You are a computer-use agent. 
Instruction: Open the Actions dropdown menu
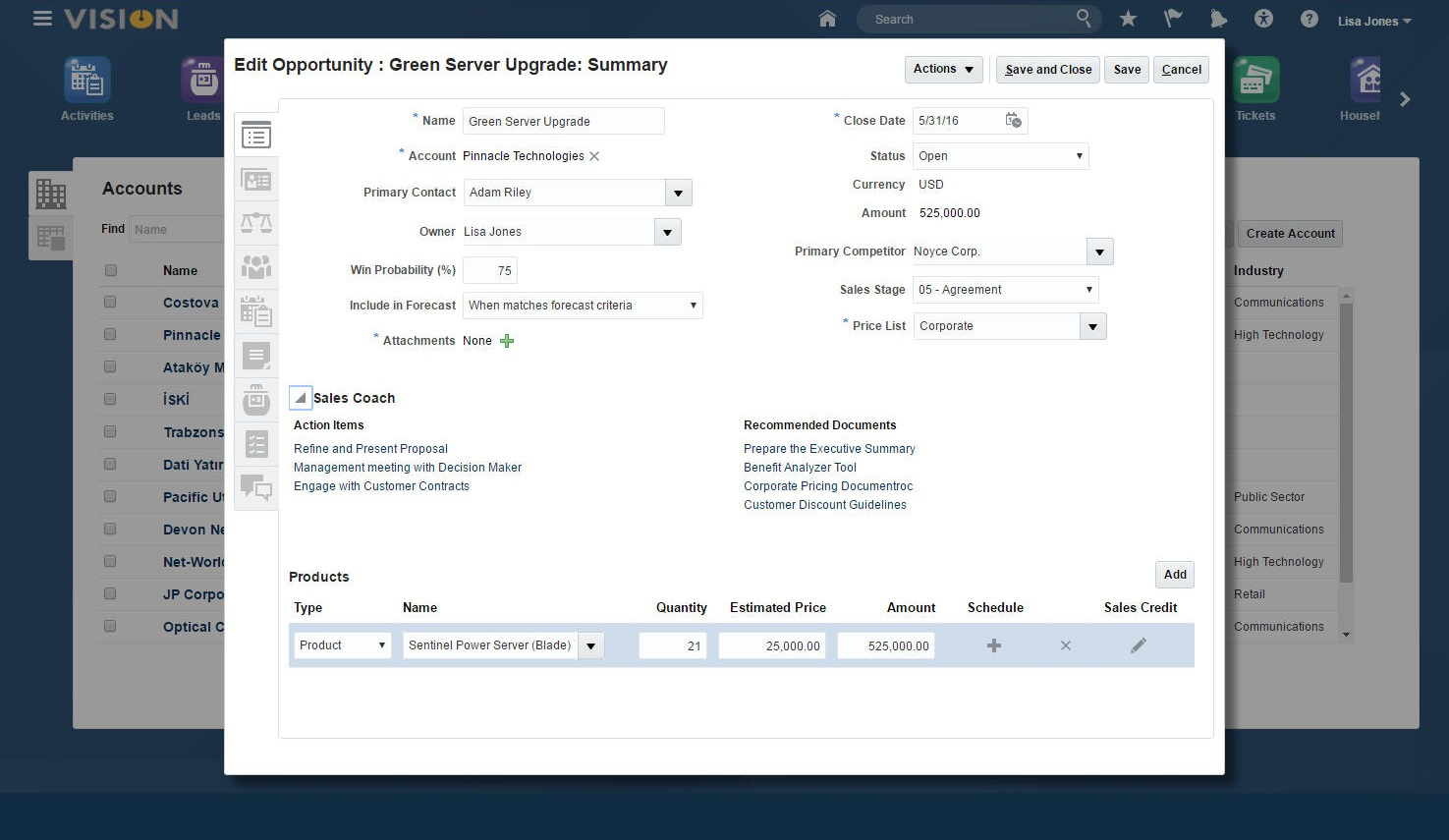pyautogui.click(x=943, y=69)
